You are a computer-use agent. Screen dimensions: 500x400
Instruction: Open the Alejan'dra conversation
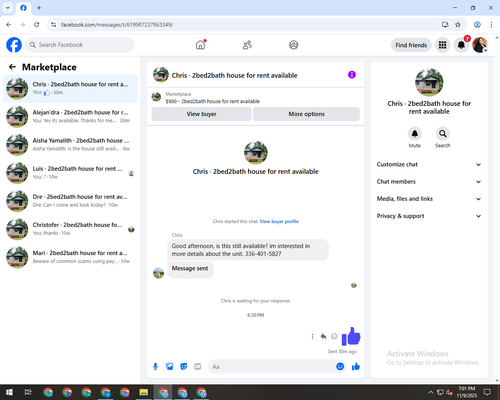(x=70, y=117)
